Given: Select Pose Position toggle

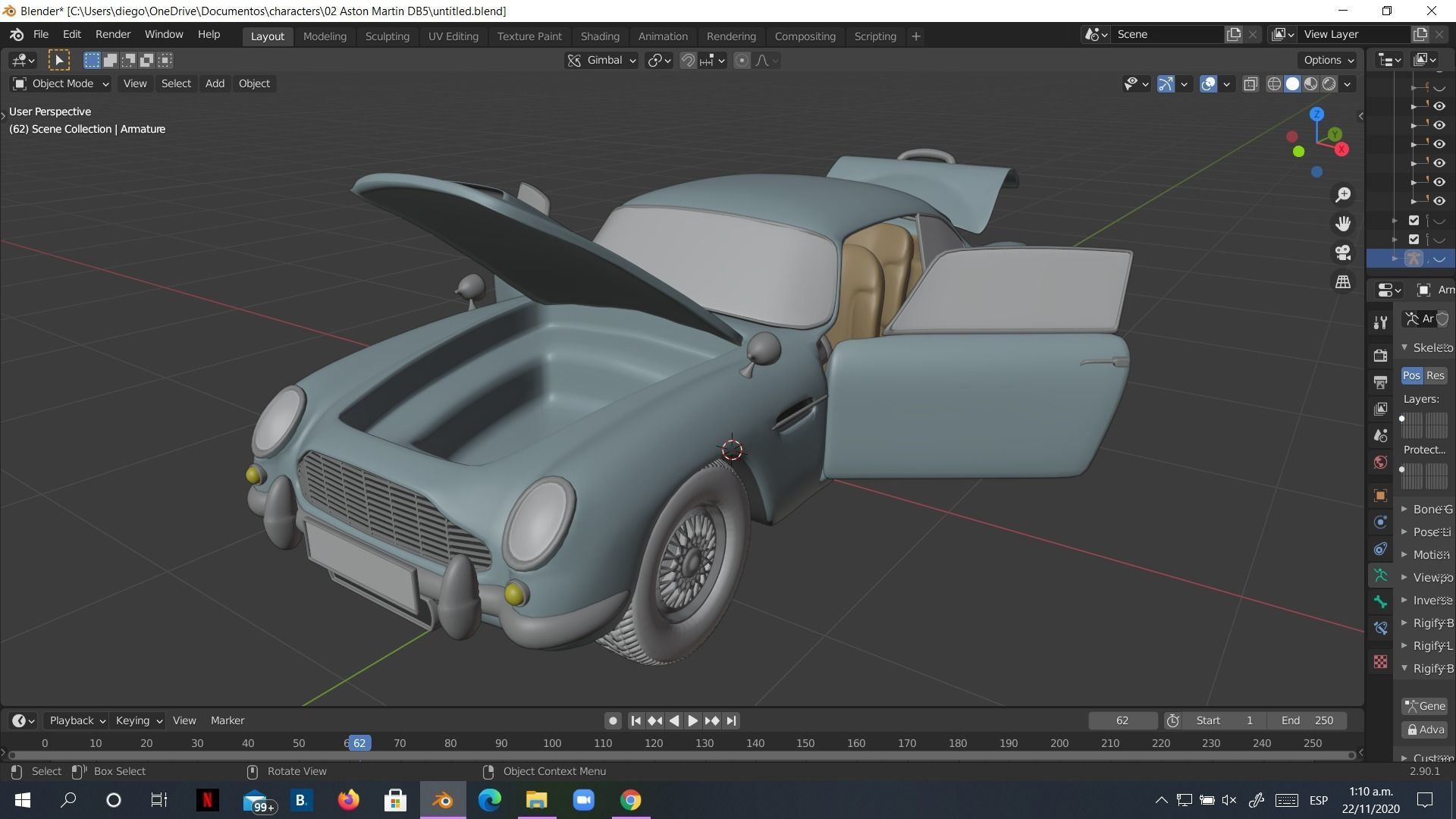Looking at the screenshot, I should (x=1411, y=375).
